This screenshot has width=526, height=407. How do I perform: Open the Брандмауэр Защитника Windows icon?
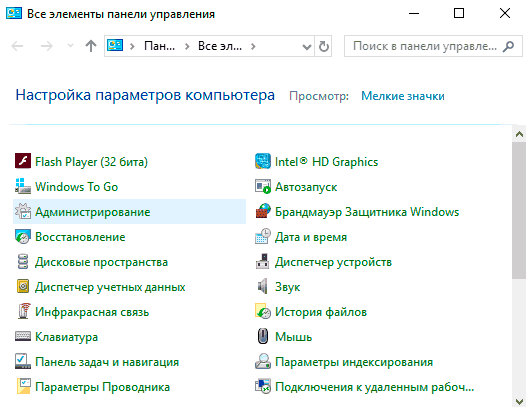(x=263, y=211)
